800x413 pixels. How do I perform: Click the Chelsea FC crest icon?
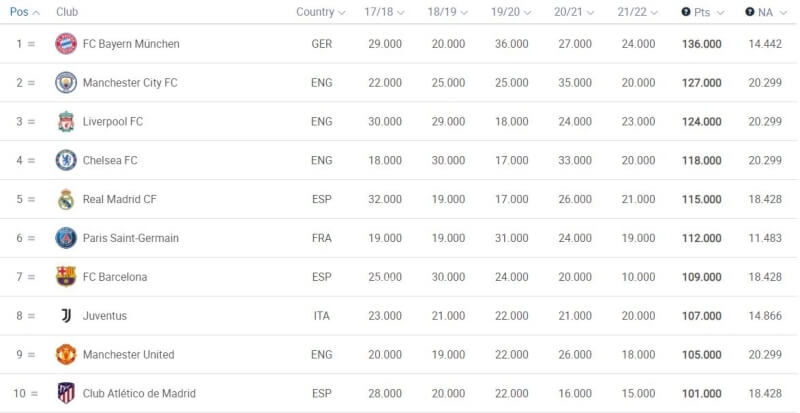pos(66,160)
